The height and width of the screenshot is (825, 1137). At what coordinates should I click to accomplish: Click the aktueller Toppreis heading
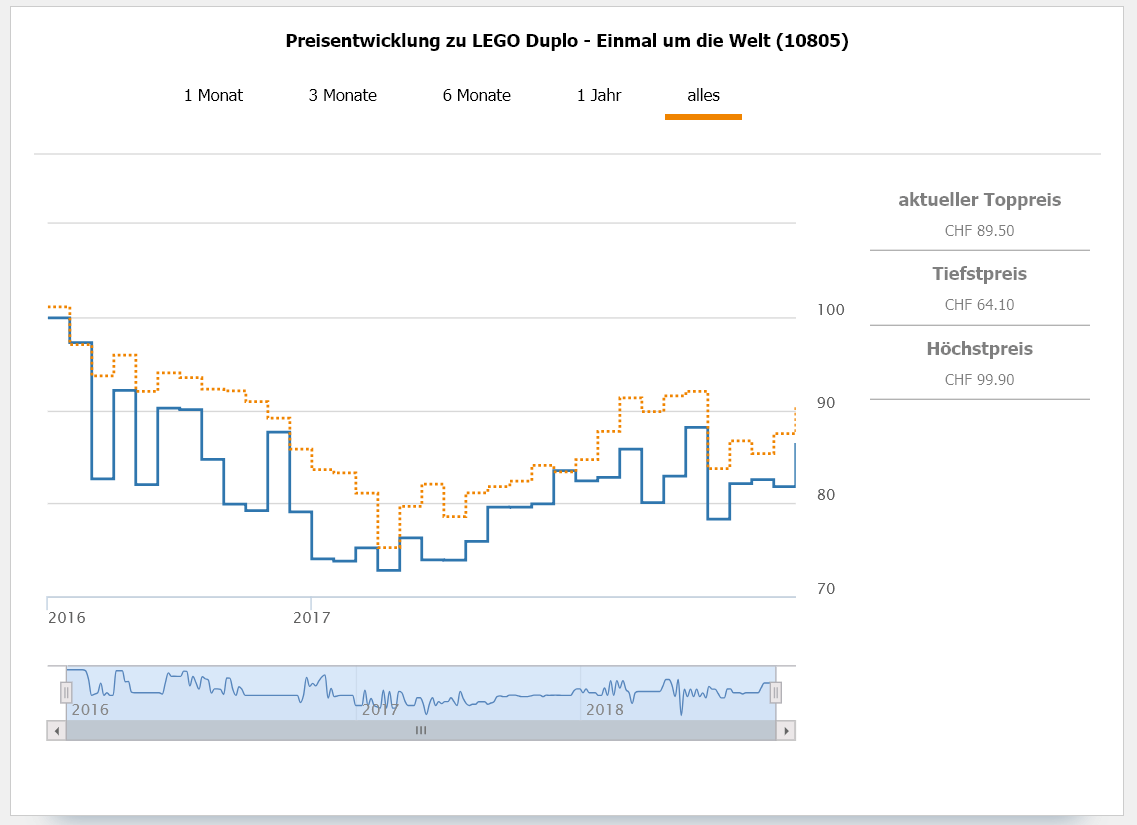point(979,200)
